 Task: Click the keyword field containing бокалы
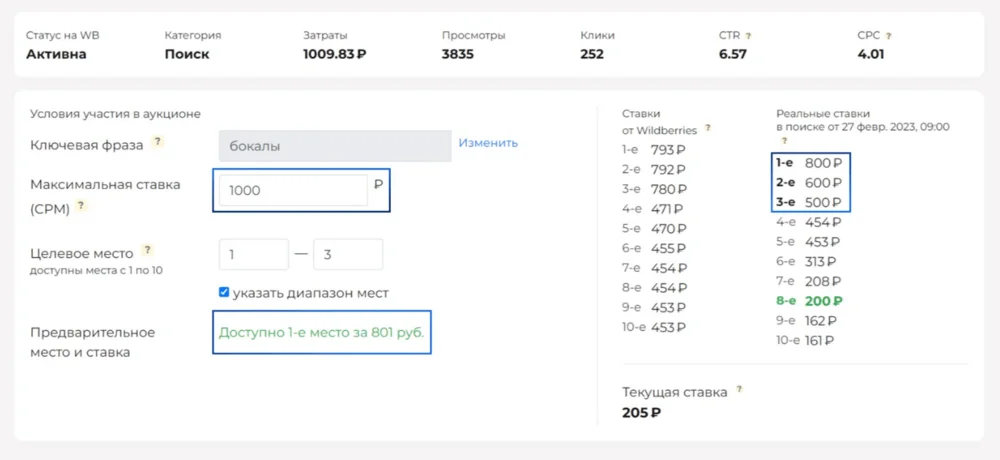[334, 146]
